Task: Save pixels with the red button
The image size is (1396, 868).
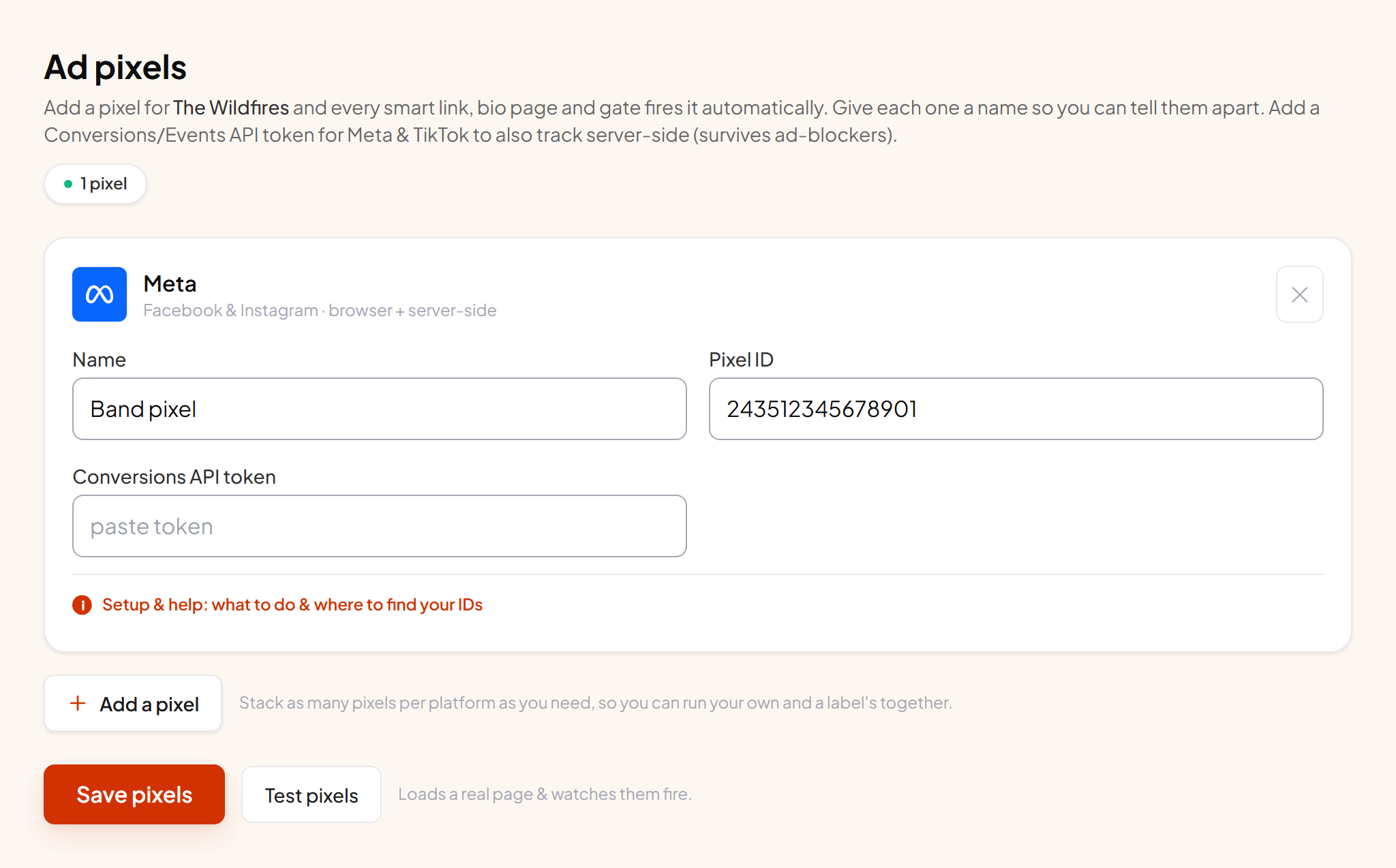Action: click(134, 794)
